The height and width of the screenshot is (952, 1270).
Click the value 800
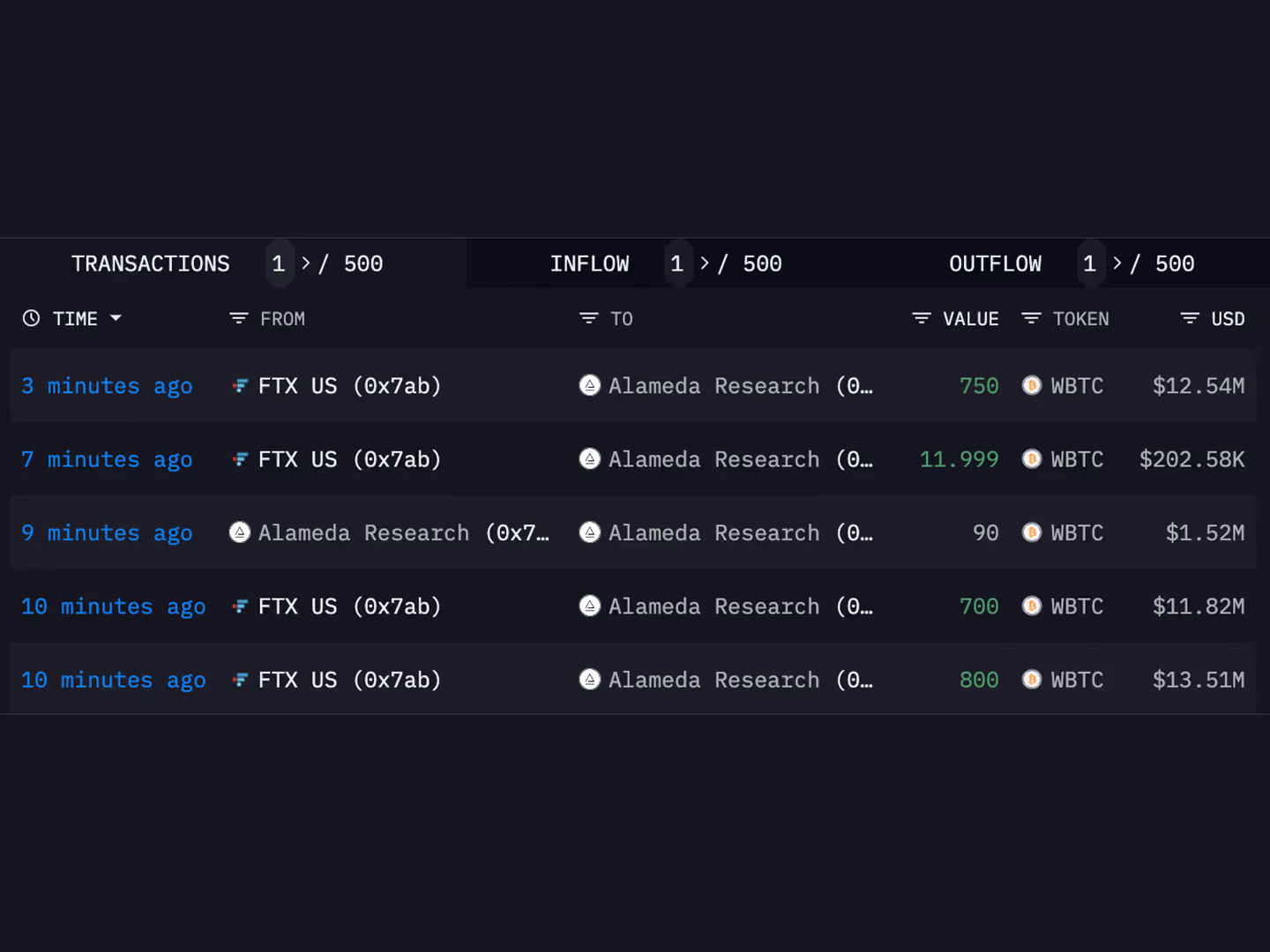[x=979, y=680]
